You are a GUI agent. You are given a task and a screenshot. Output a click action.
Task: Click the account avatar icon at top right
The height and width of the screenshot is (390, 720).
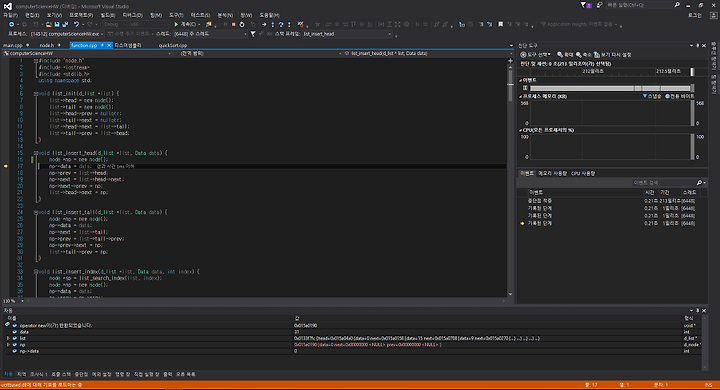[x=714, y=15]
